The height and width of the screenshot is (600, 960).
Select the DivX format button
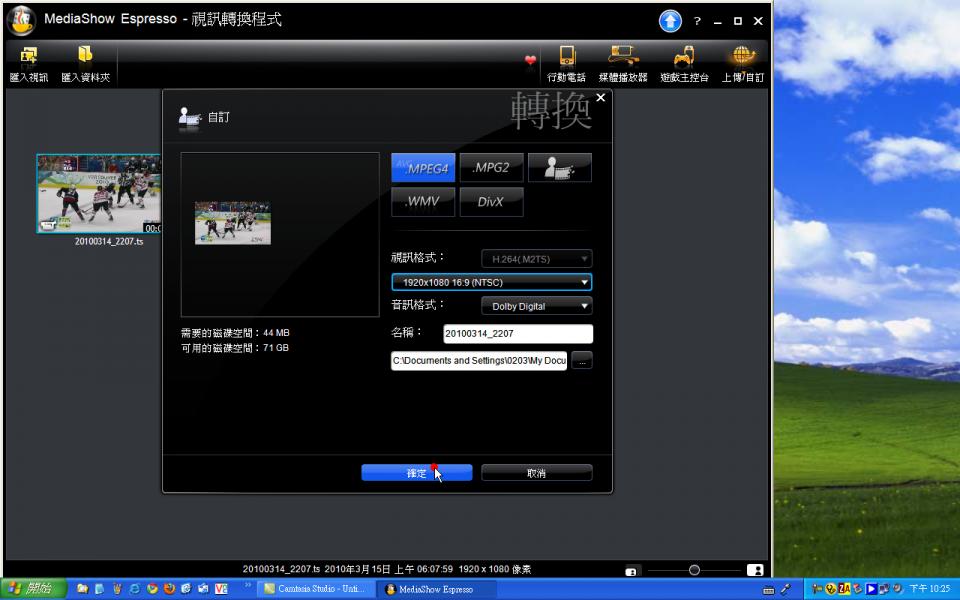(x=492, y=202)
